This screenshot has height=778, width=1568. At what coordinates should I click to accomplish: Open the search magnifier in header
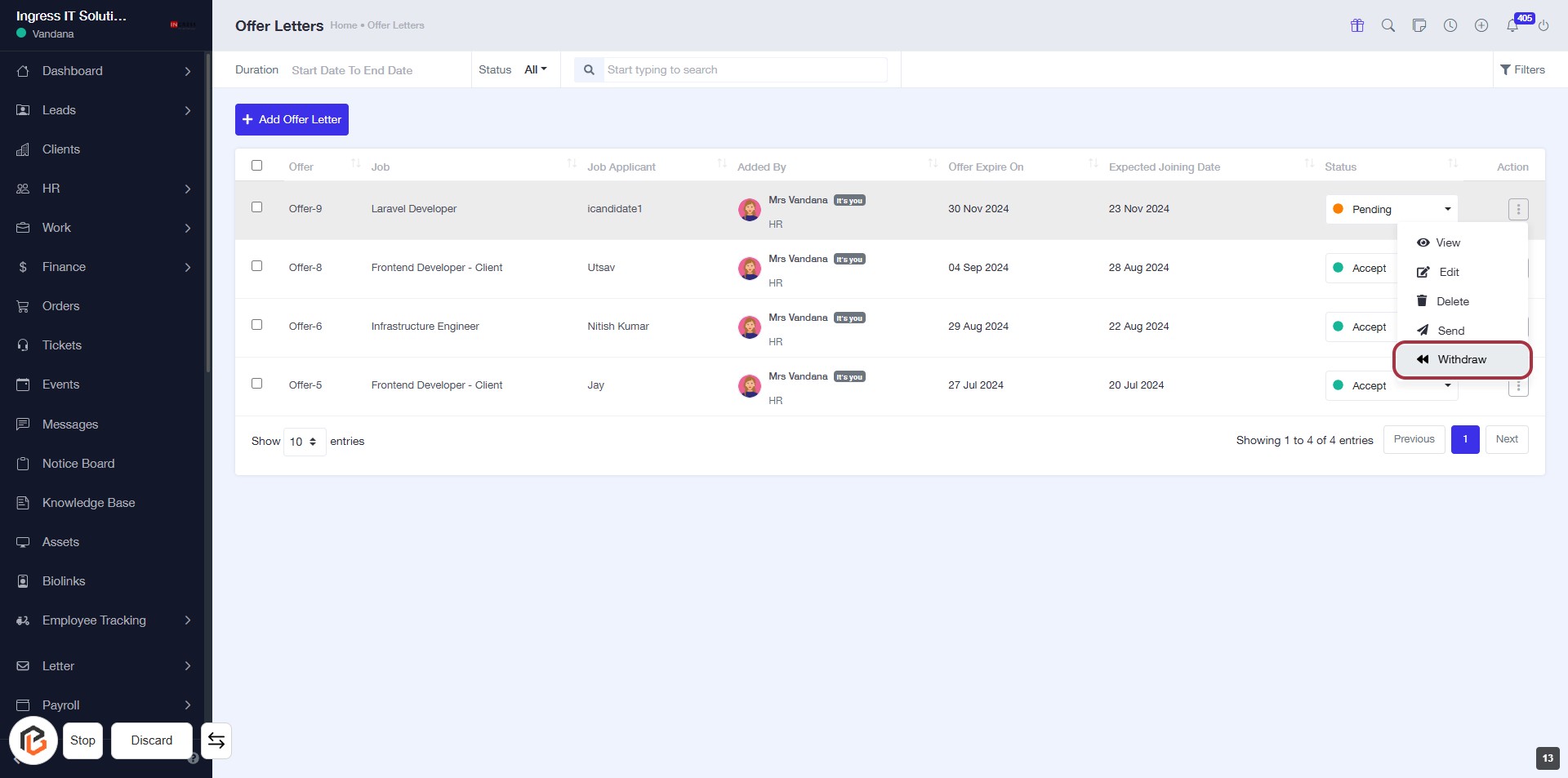pyautogui.click(x=1388, y=25)
